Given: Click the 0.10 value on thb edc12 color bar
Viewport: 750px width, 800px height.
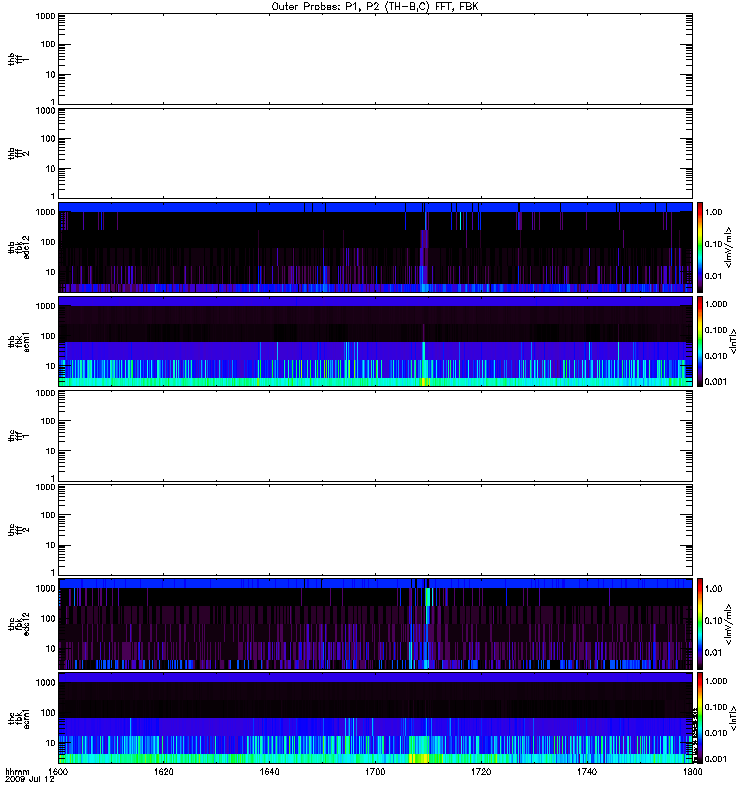Looking at the screenshot, I should tap(713, 244).
